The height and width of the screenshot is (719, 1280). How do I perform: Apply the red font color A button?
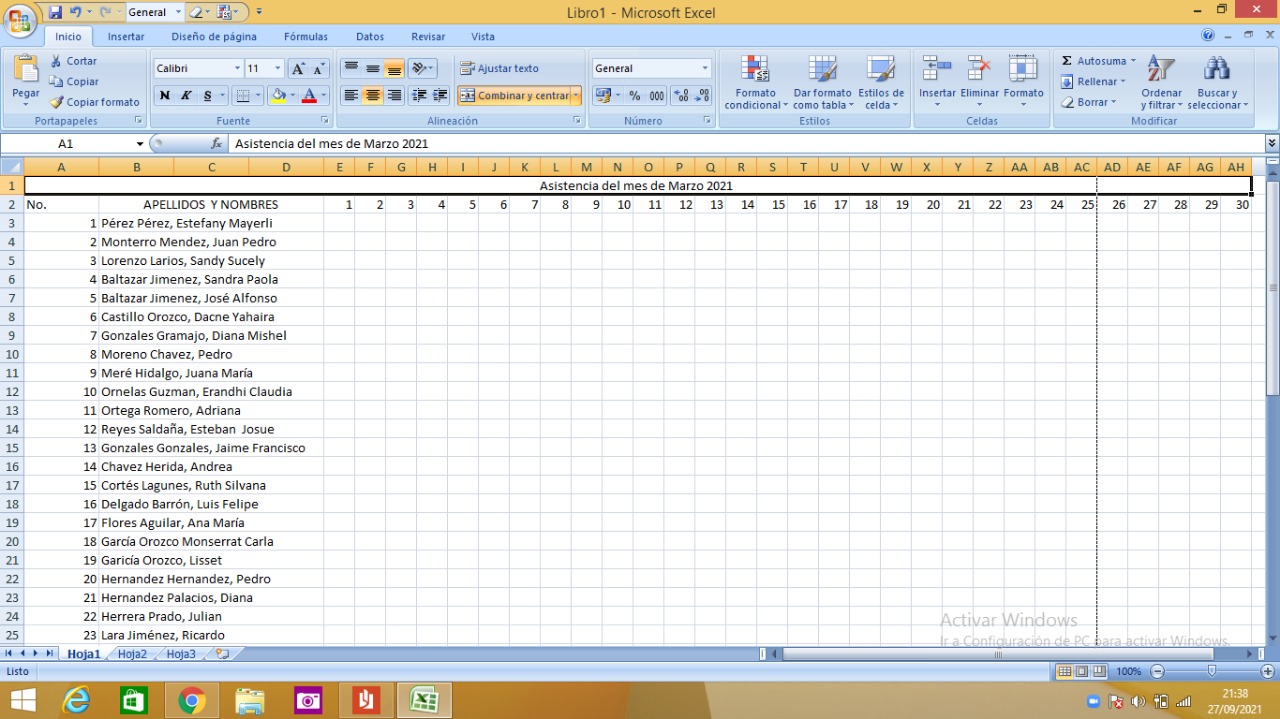309,96
